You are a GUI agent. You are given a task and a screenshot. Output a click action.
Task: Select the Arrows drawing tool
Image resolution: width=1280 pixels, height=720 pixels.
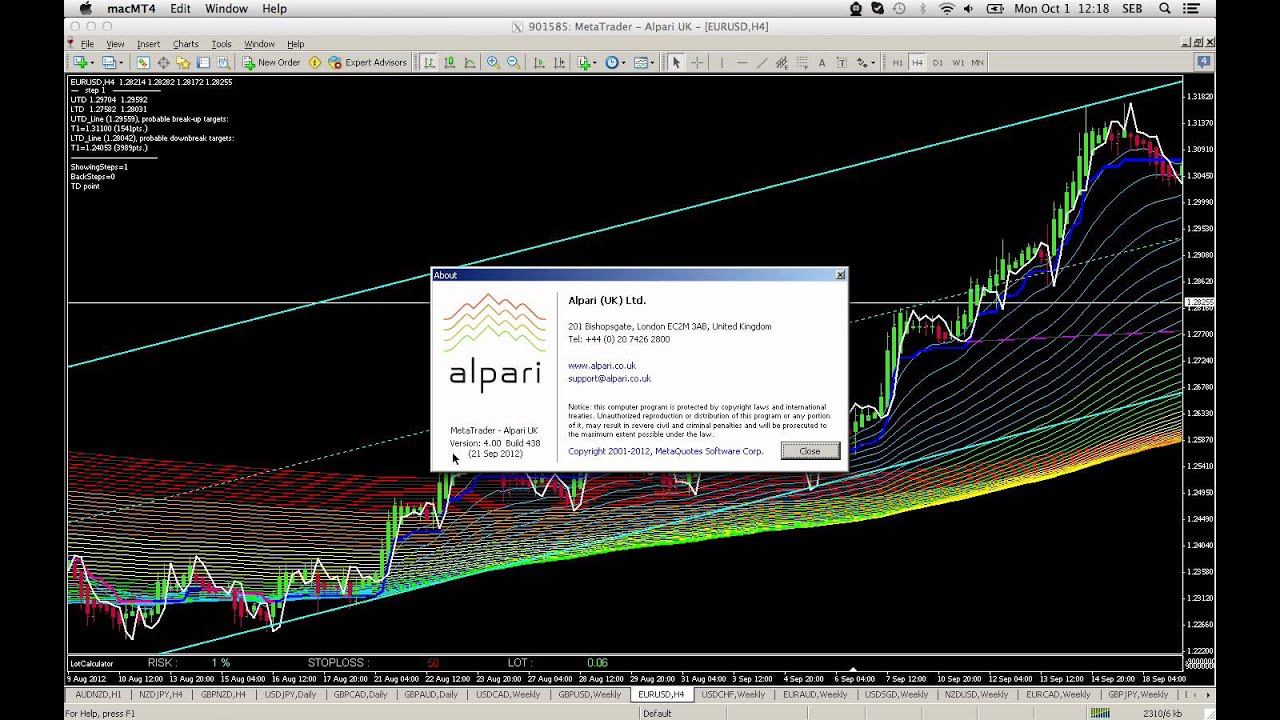tap(862, 62)
